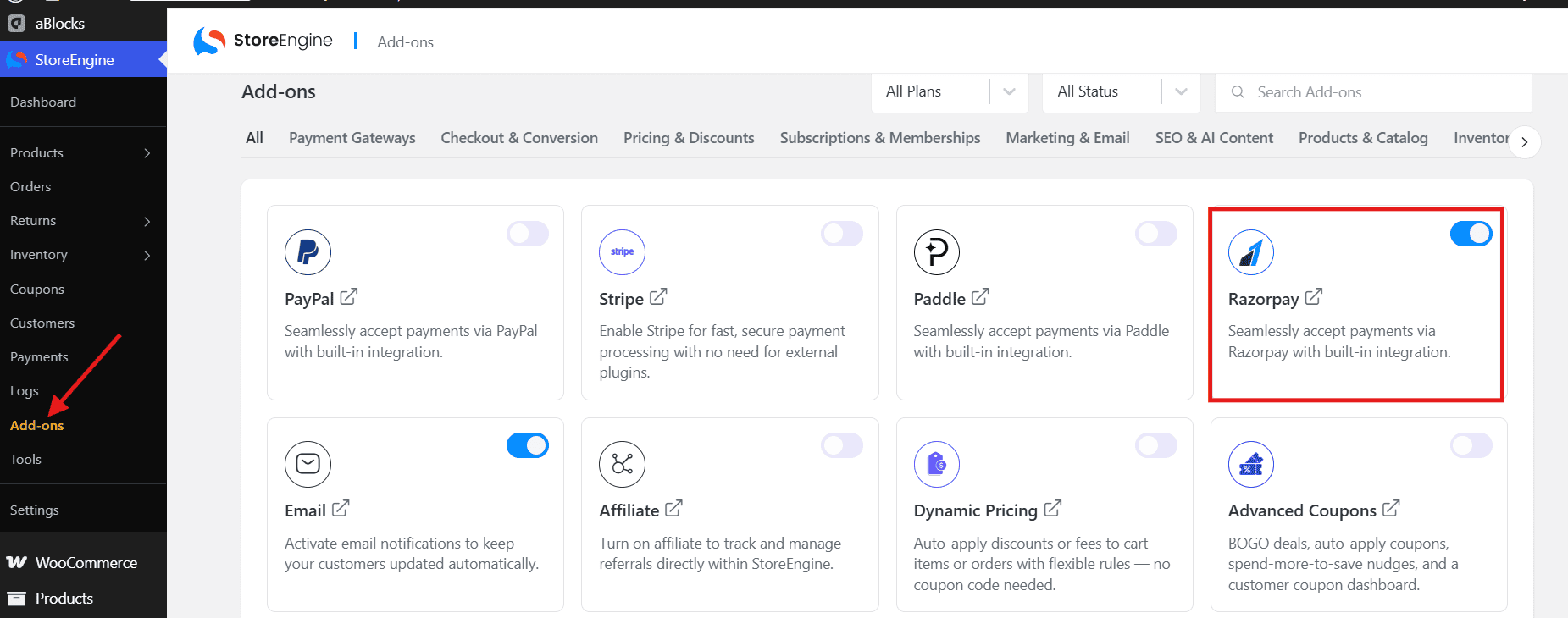
Task: Switch to SEO & AI Content tab
Action: pos(1214,138)
